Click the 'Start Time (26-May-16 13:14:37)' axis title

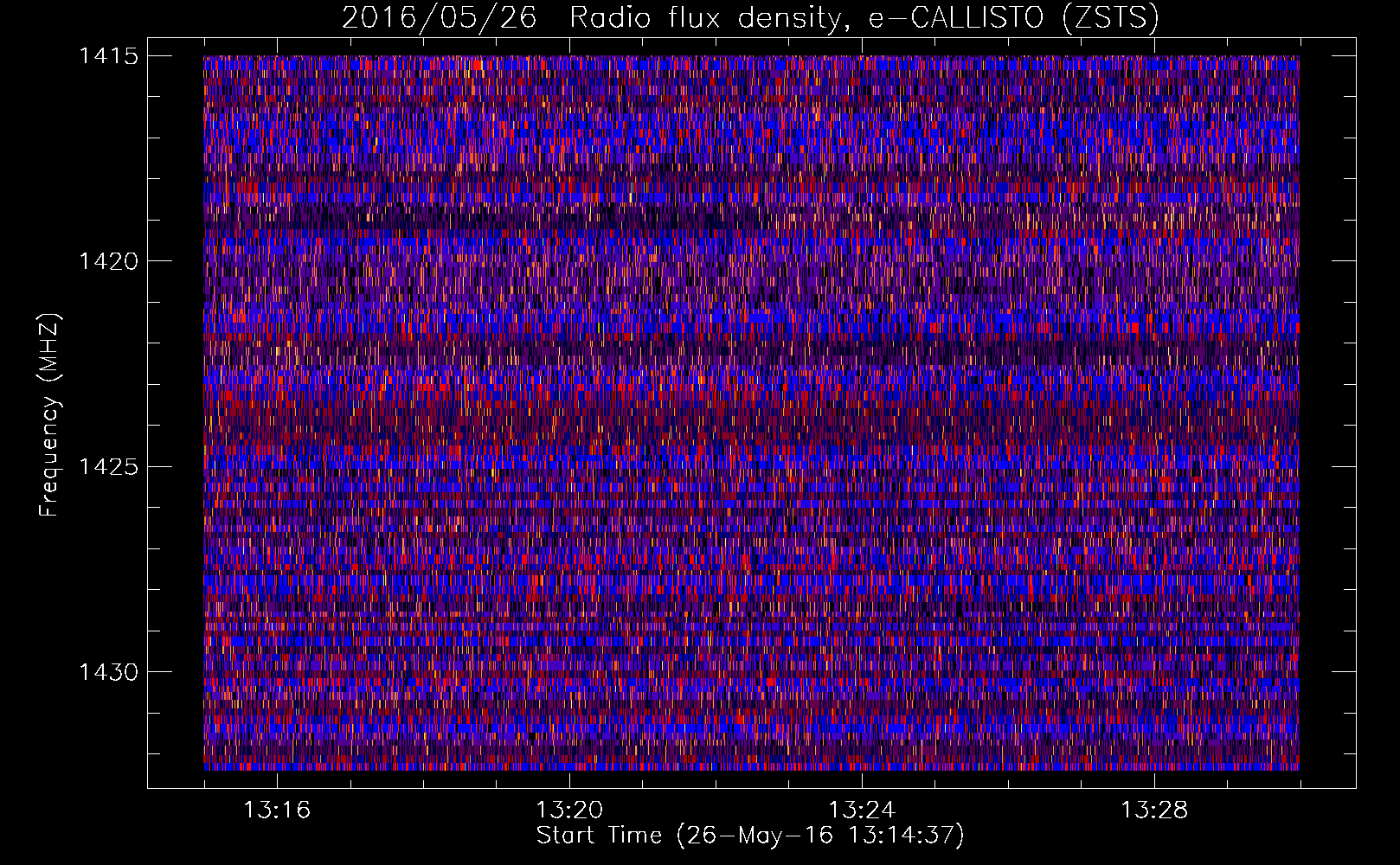750,836
